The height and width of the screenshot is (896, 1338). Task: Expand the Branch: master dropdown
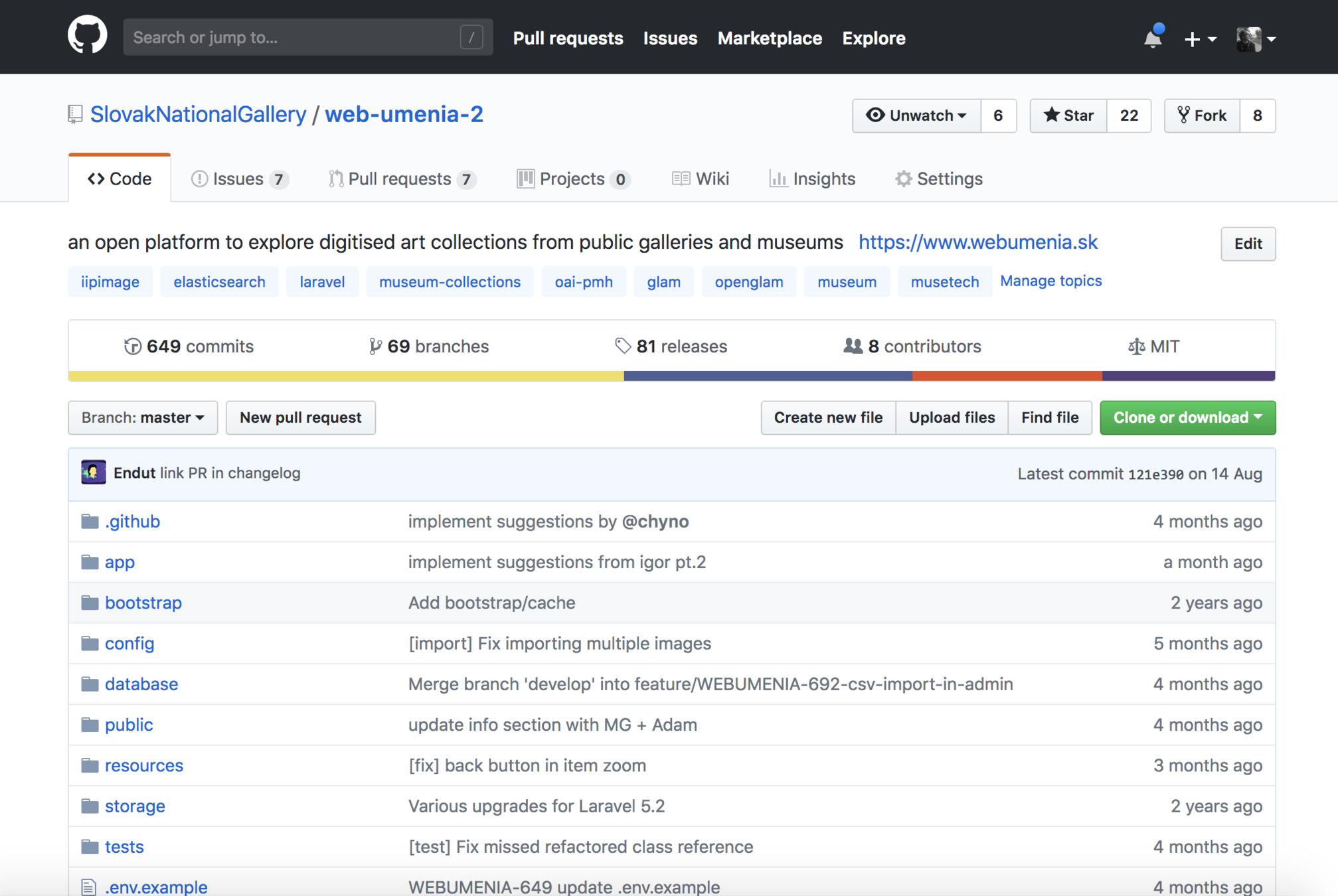pos(143,417)
